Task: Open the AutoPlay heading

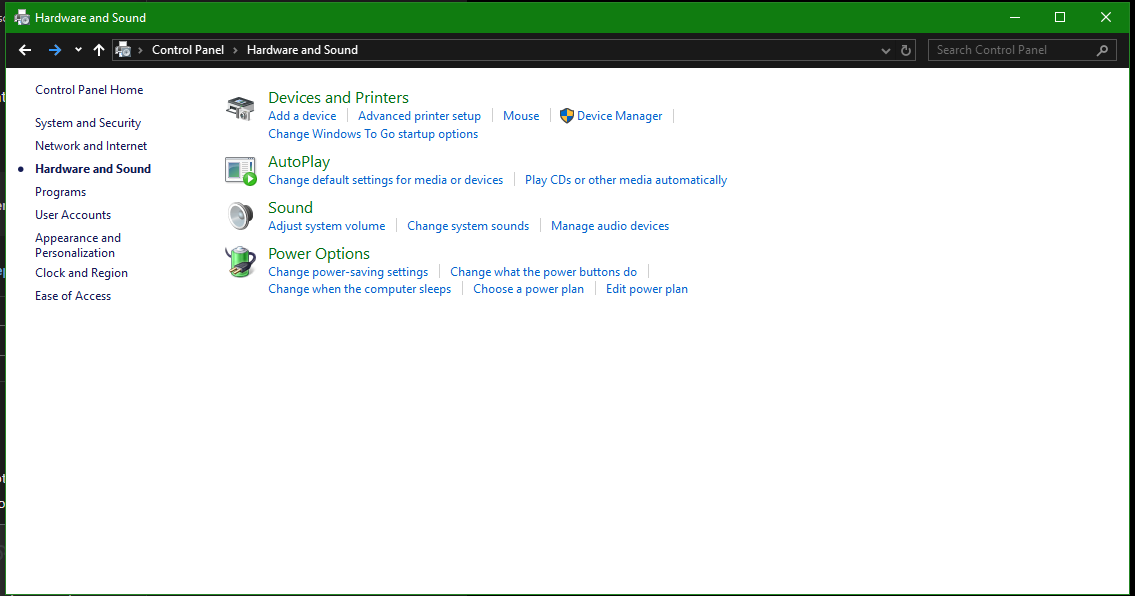Action: [x=299, y=162]
